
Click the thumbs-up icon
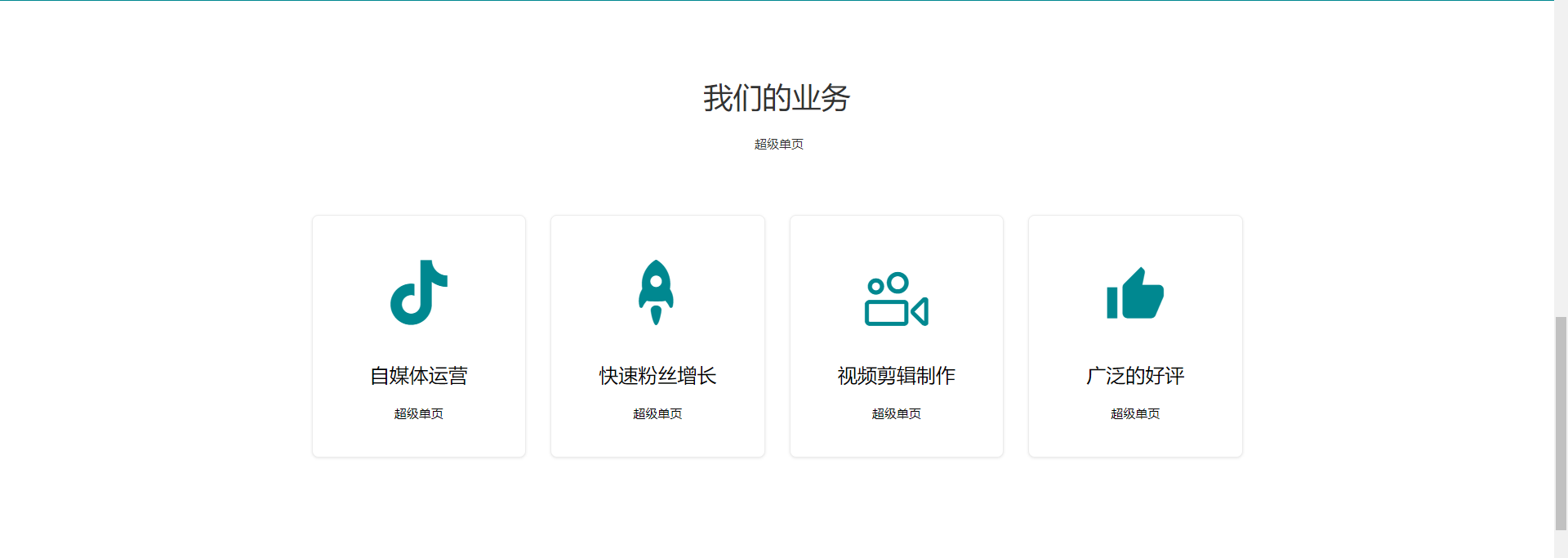[x=1135, y=292]
